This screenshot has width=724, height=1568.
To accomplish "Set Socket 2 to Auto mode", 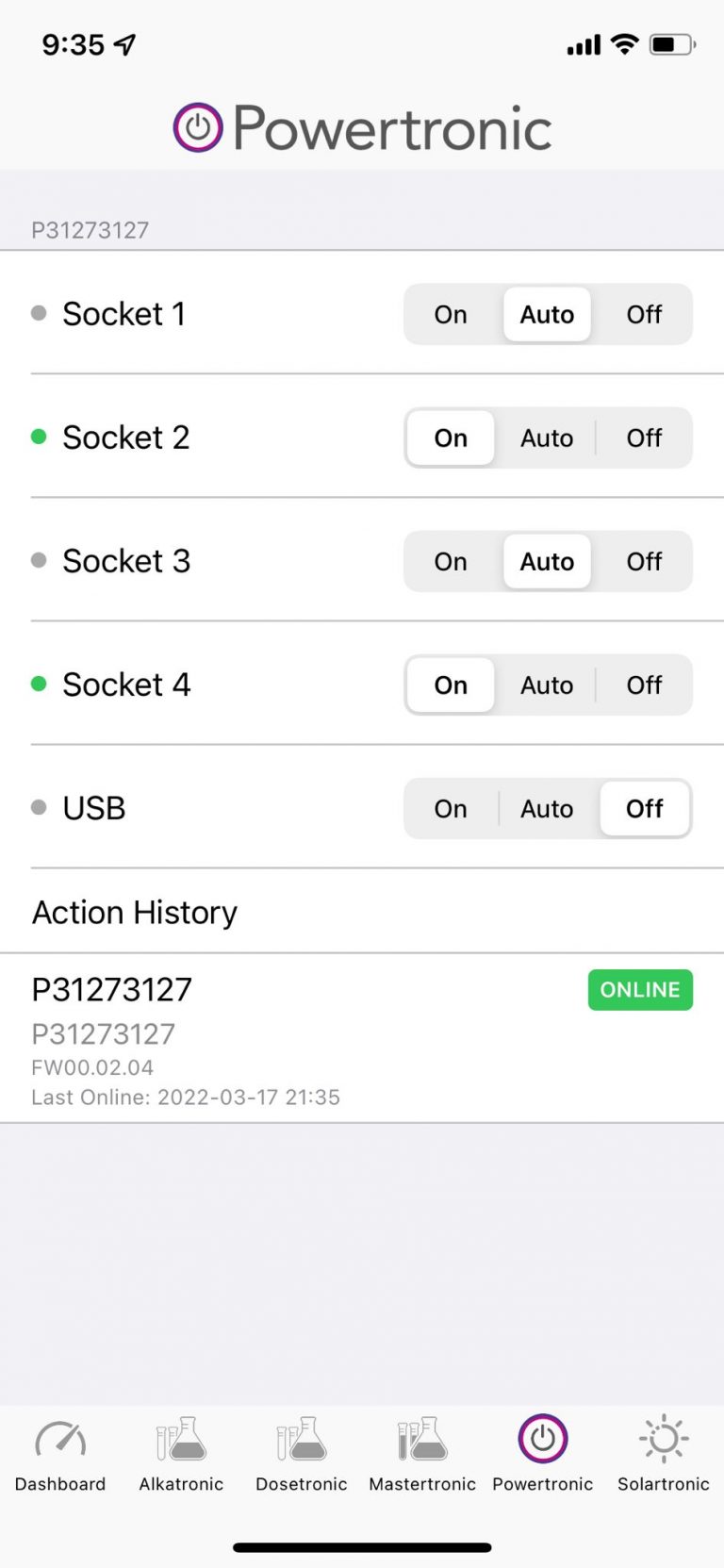I will coord(547,438).
